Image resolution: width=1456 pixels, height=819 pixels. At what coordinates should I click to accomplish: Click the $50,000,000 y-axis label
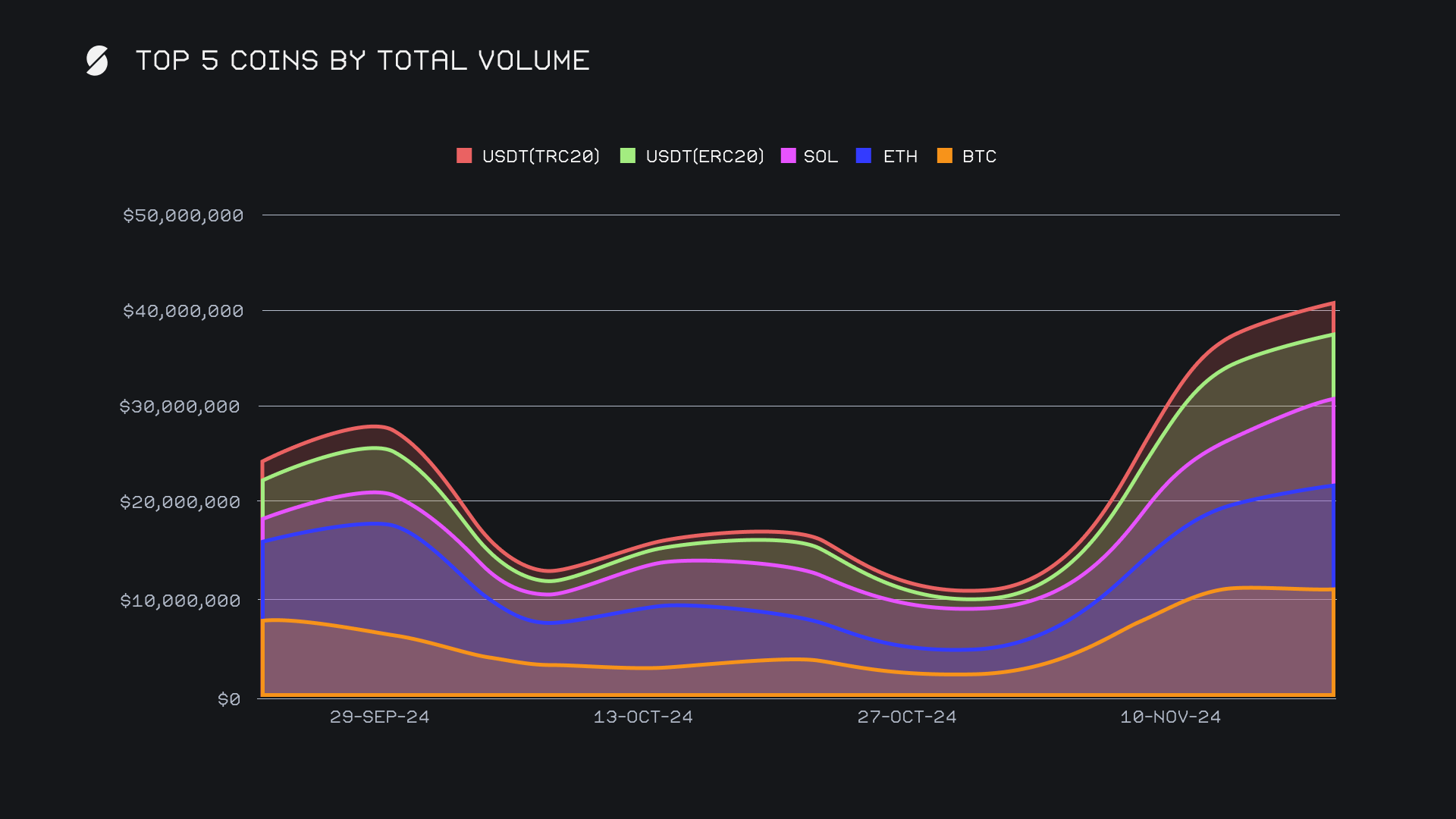click(x=183, y=215)
